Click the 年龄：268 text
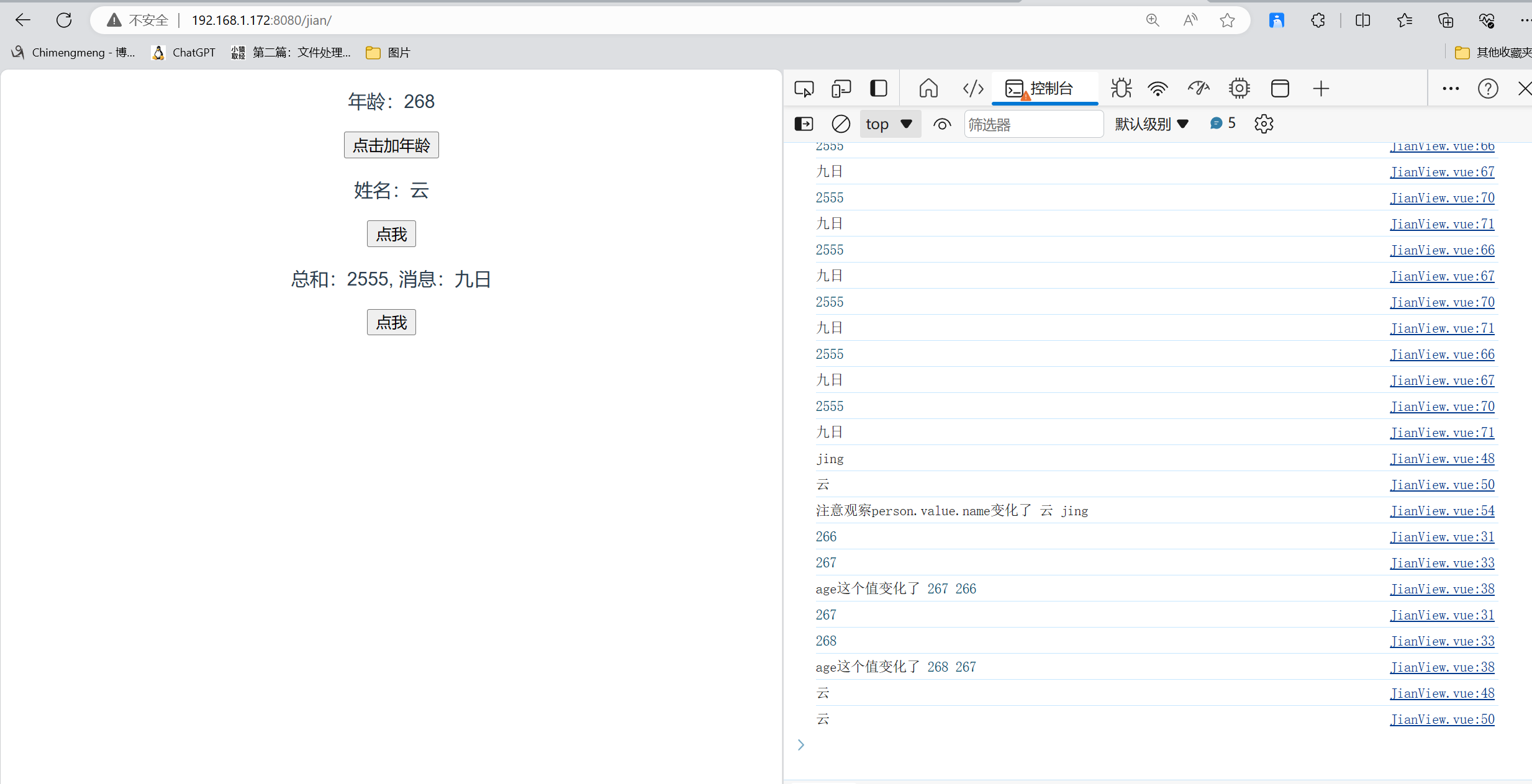 coord(391,101)
